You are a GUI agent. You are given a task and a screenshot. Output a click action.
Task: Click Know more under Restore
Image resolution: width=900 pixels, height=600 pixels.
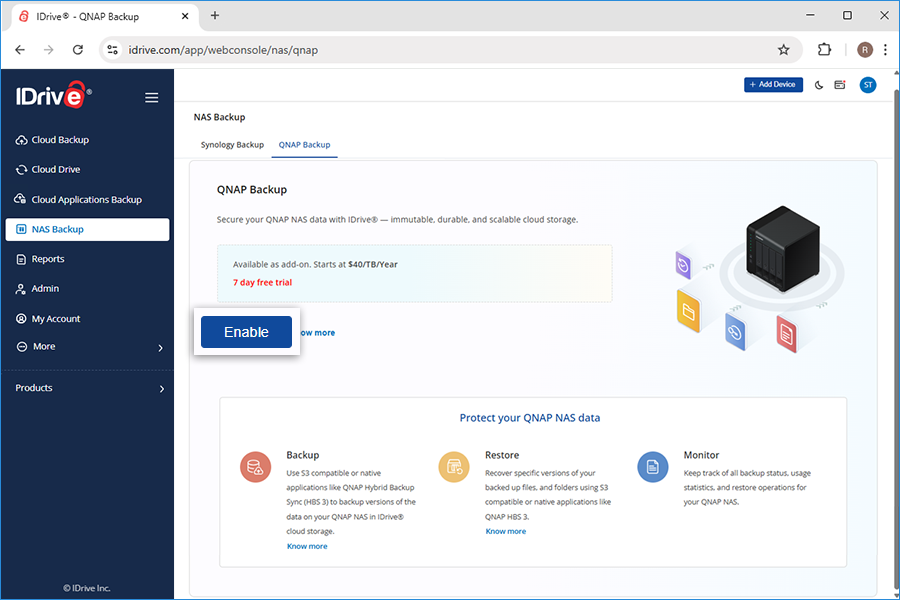(506, 531)
